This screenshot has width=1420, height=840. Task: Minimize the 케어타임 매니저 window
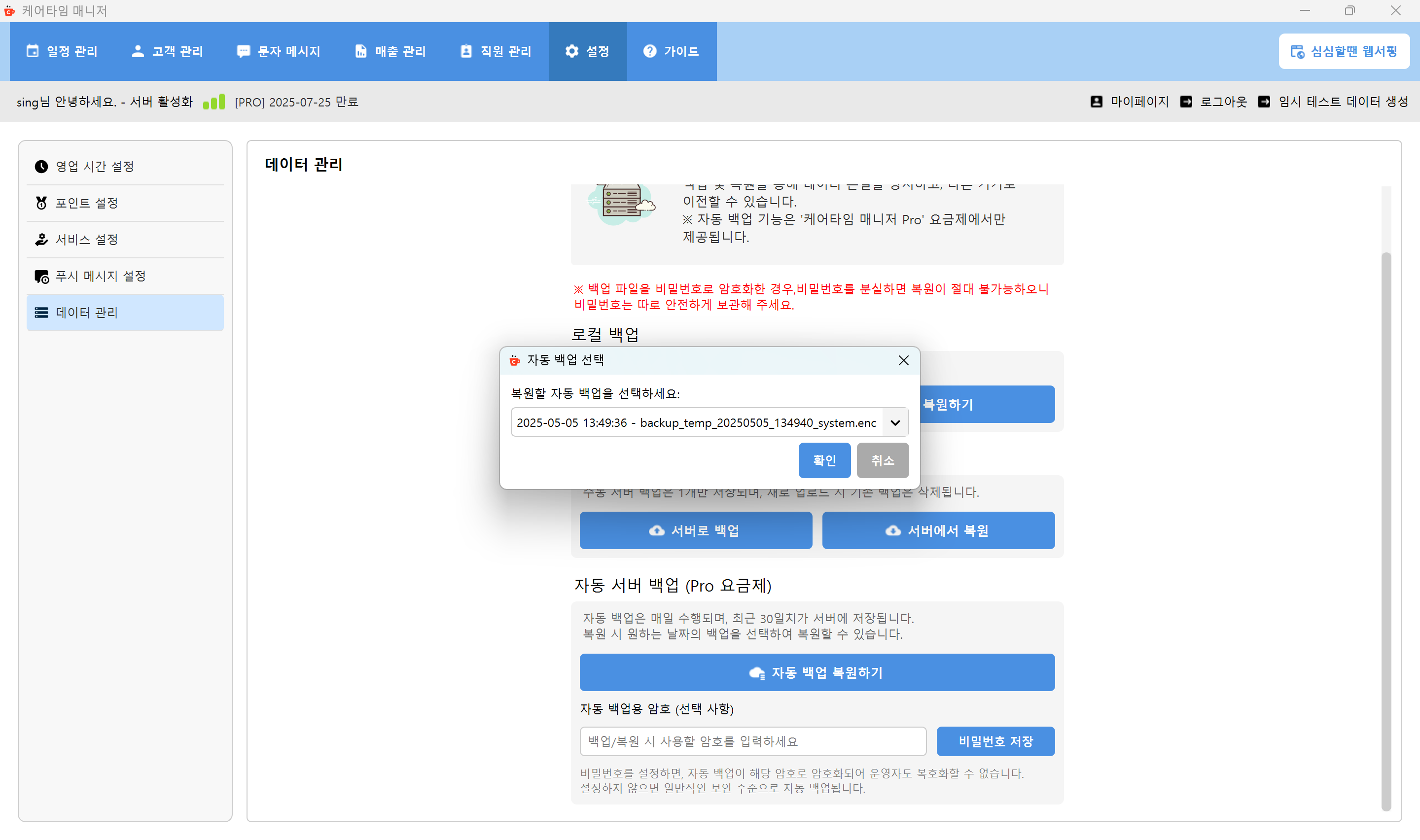coord(1305,11)
